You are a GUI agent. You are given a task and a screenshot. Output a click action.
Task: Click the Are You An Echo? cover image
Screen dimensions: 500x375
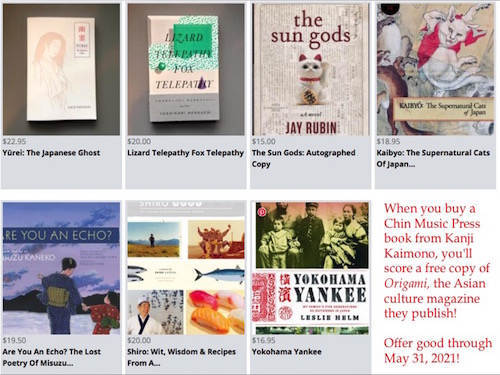click(x=61, y=268)
